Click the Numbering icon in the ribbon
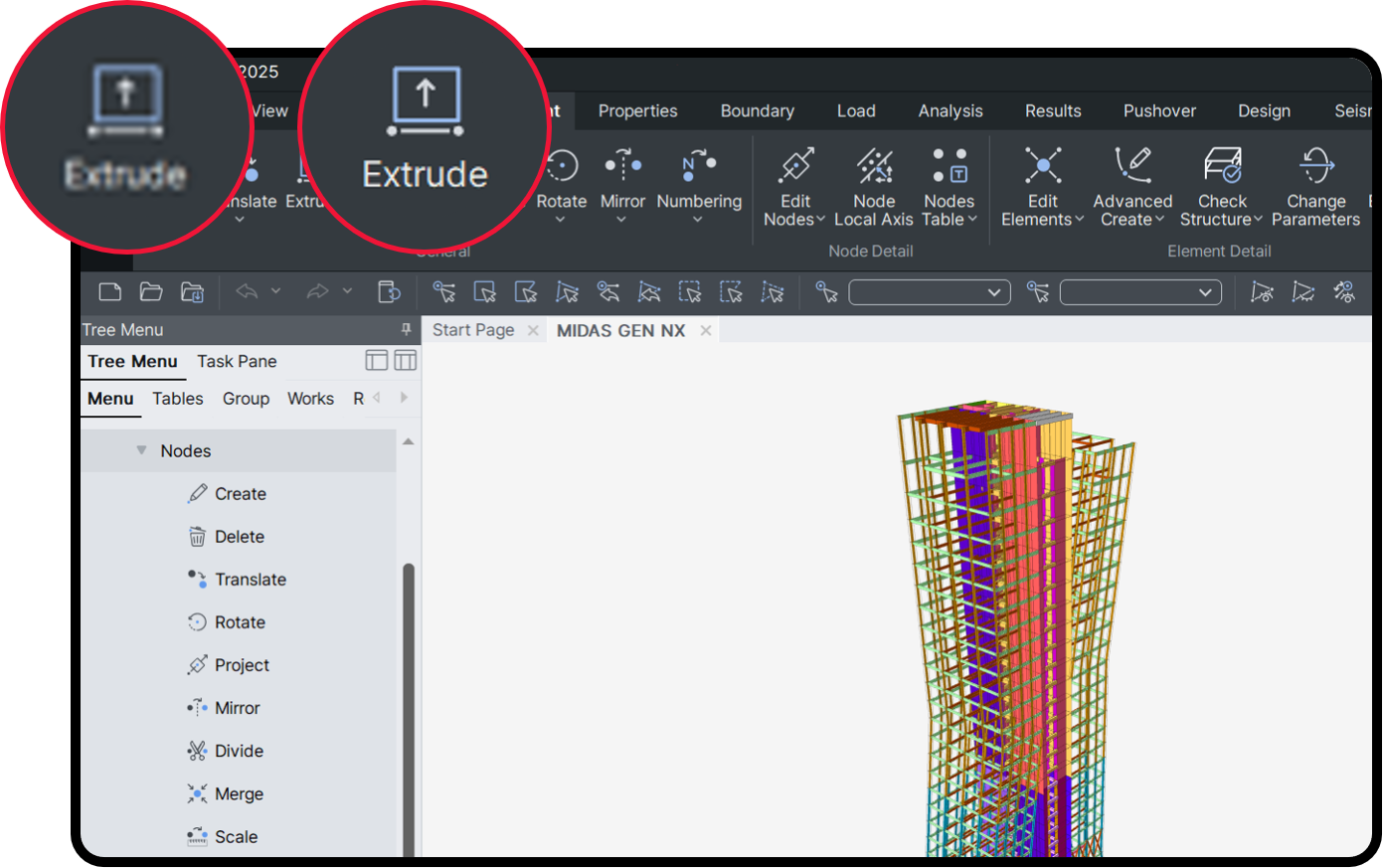This screenshot has height=868, width=1383. click(699, 165)
